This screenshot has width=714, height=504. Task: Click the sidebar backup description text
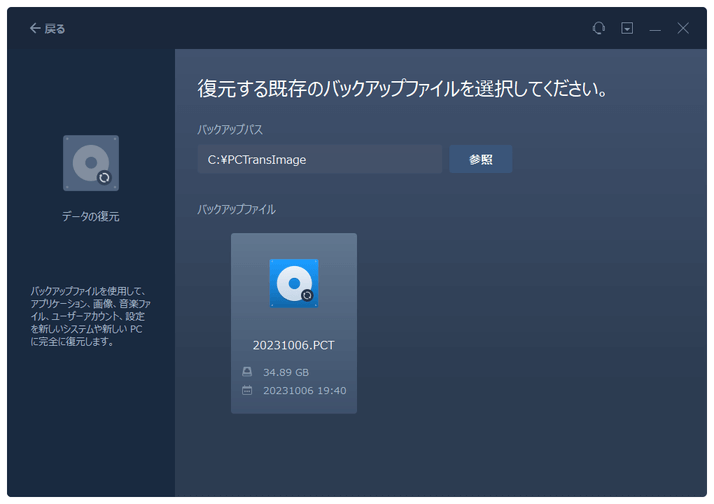pos(90,316)
